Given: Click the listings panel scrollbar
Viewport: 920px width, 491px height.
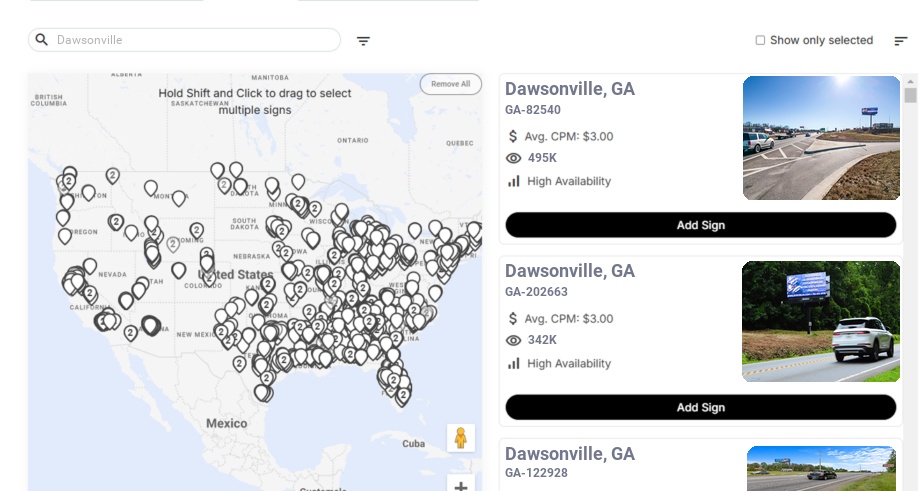Looking at the screenshot, I should tap(910, 95).
